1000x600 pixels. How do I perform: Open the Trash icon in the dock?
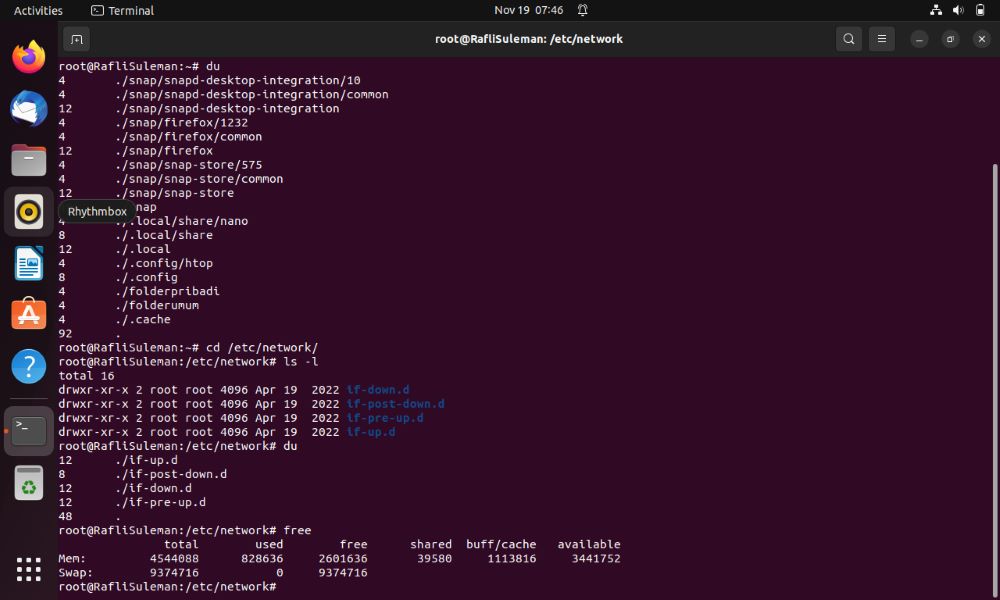coord(29,483)
